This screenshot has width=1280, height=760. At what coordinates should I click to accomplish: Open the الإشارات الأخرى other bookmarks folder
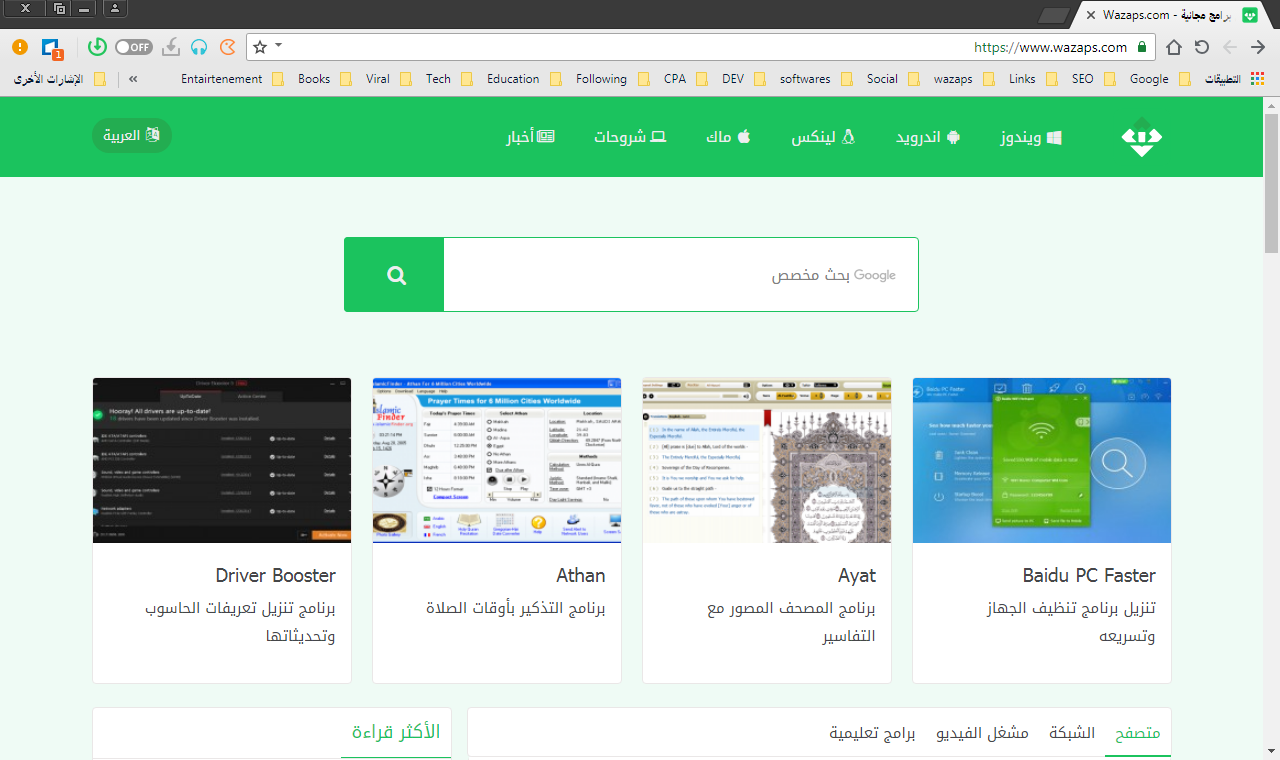59,79
